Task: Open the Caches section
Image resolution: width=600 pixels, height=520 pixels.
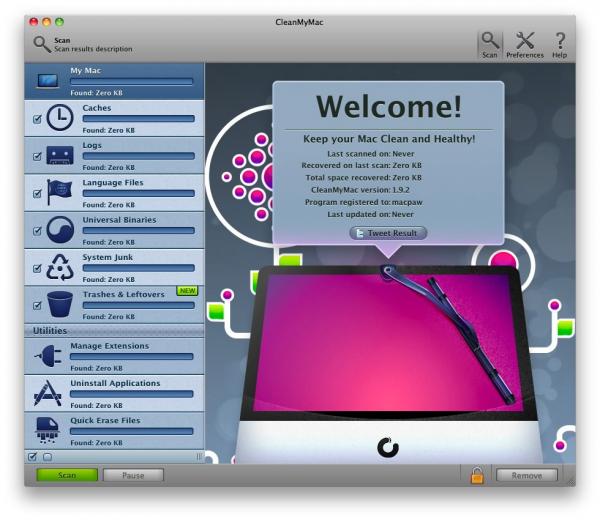Action: click(114, 119)
